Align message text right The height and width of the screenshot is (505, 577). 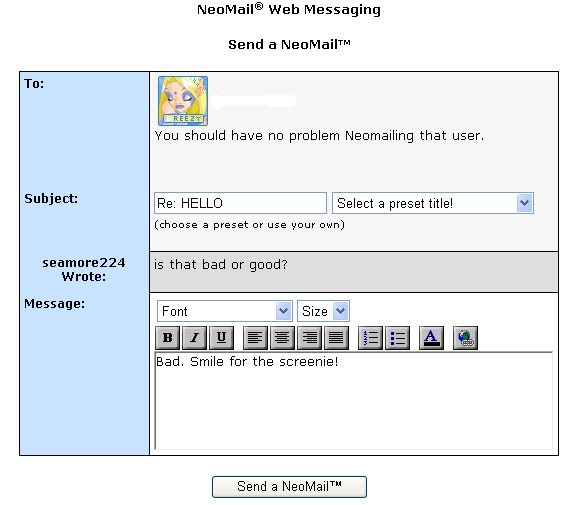pos(309,338)
